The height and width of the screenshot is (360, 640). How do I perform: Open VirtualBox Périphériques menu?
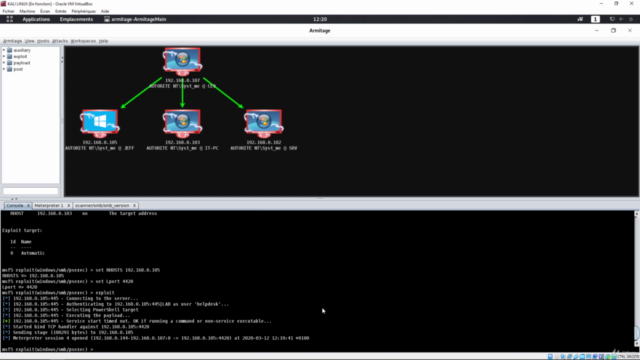tap(83, 11)
